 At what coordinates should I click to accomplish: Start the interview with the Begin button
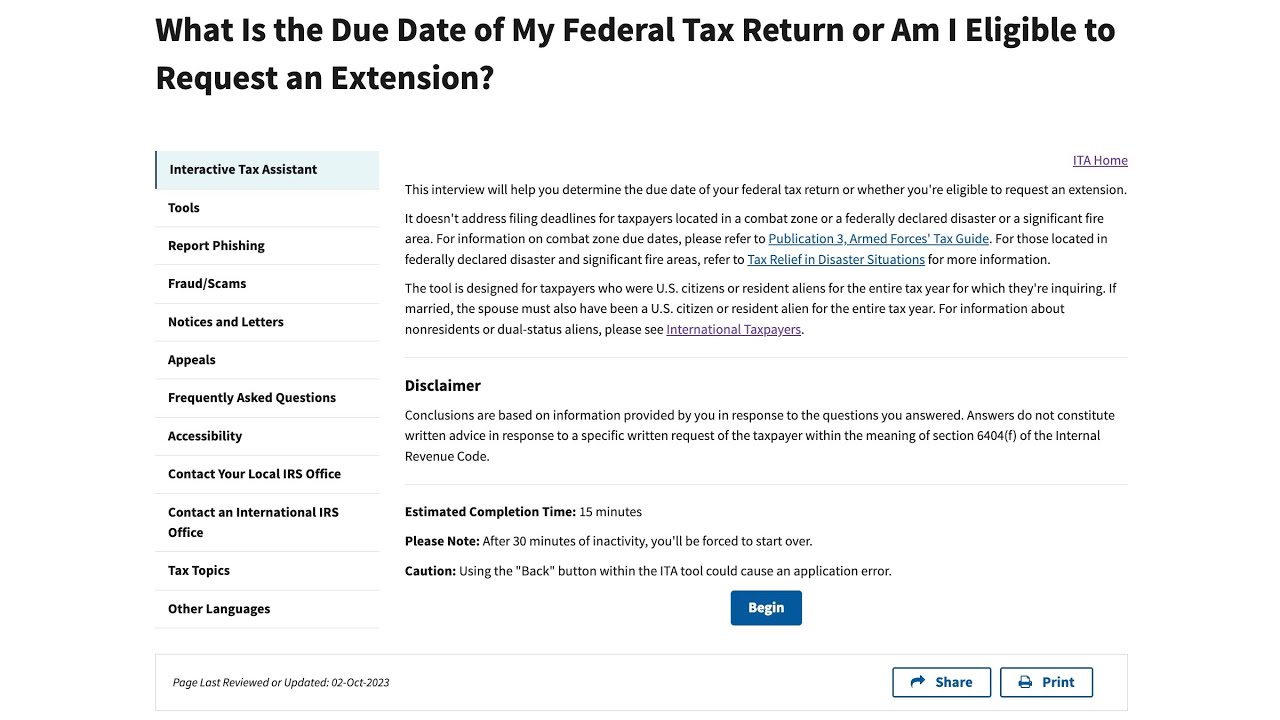[766, 608]
